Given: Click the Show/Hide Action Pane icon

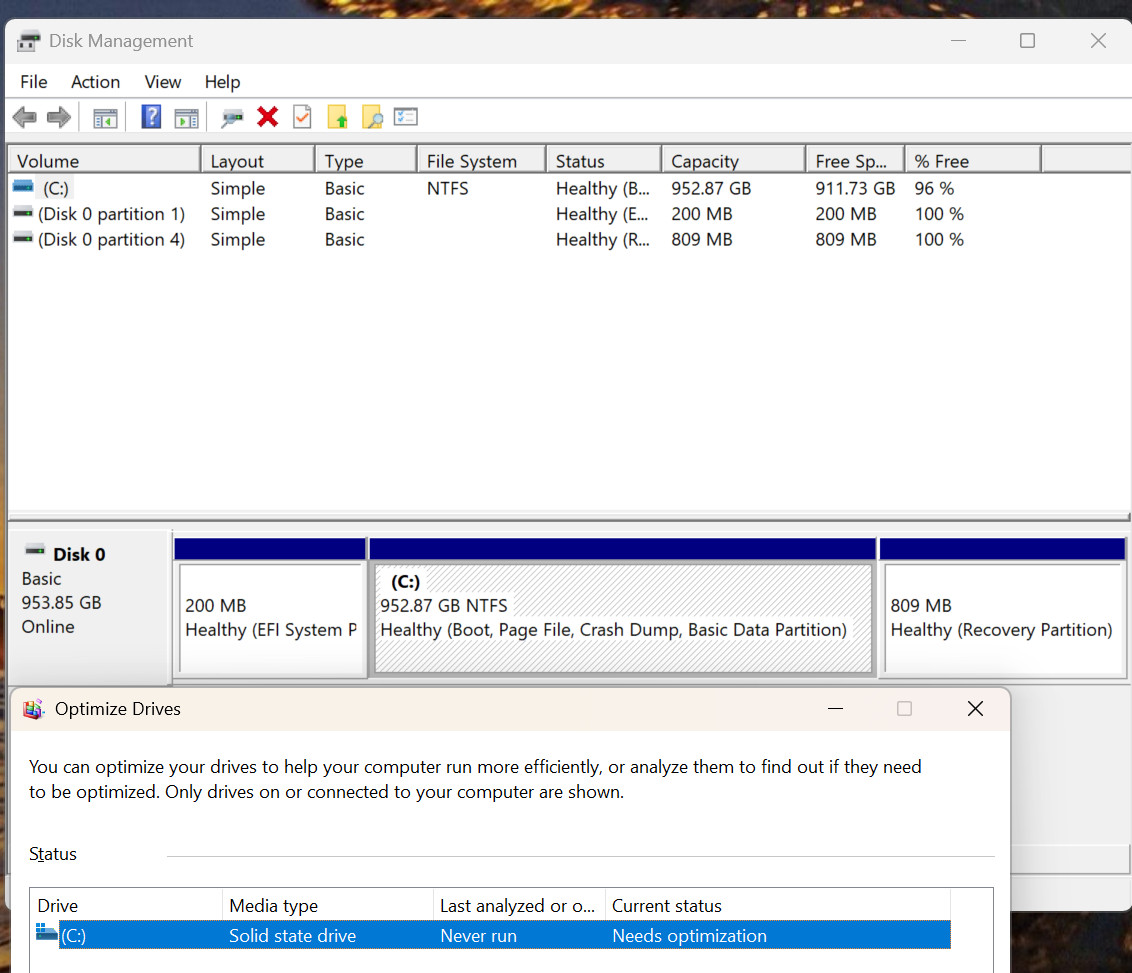Looking at the screenshot, I should point(186,118).
